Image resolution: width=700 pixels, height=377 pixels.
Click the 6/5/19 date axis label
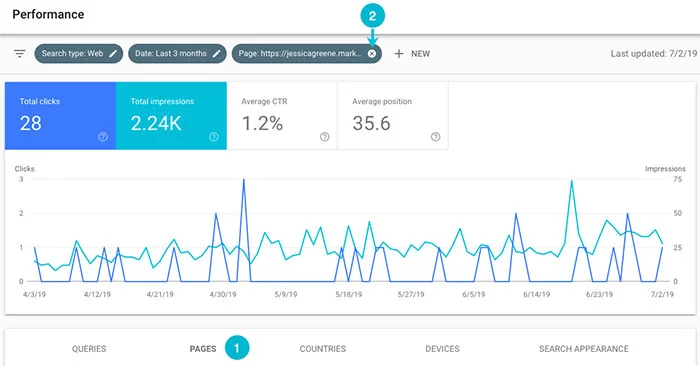474,294
